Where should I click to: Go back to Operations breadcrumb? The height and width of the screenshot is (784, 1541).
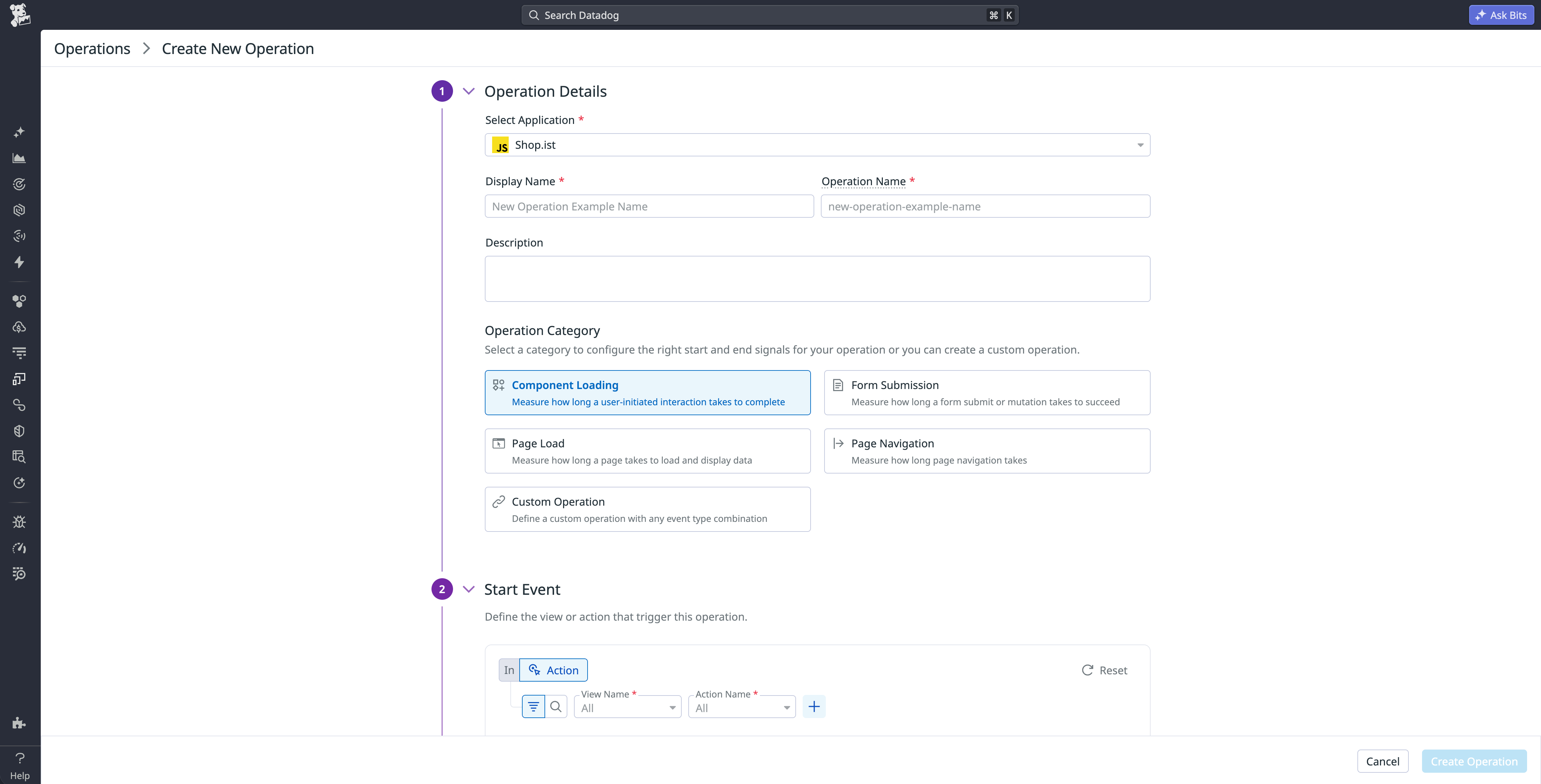(x=92, y=48)
